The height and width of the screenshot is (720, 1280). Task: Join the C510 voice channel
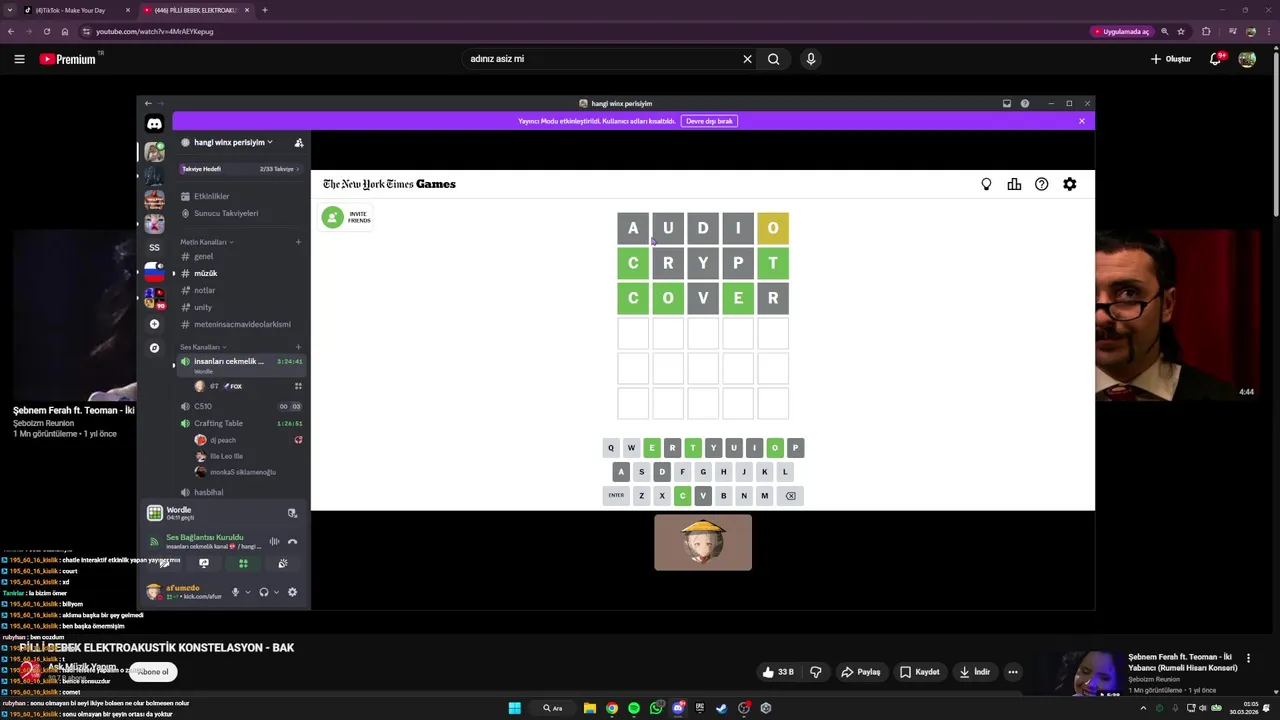[x=241, y=406]
